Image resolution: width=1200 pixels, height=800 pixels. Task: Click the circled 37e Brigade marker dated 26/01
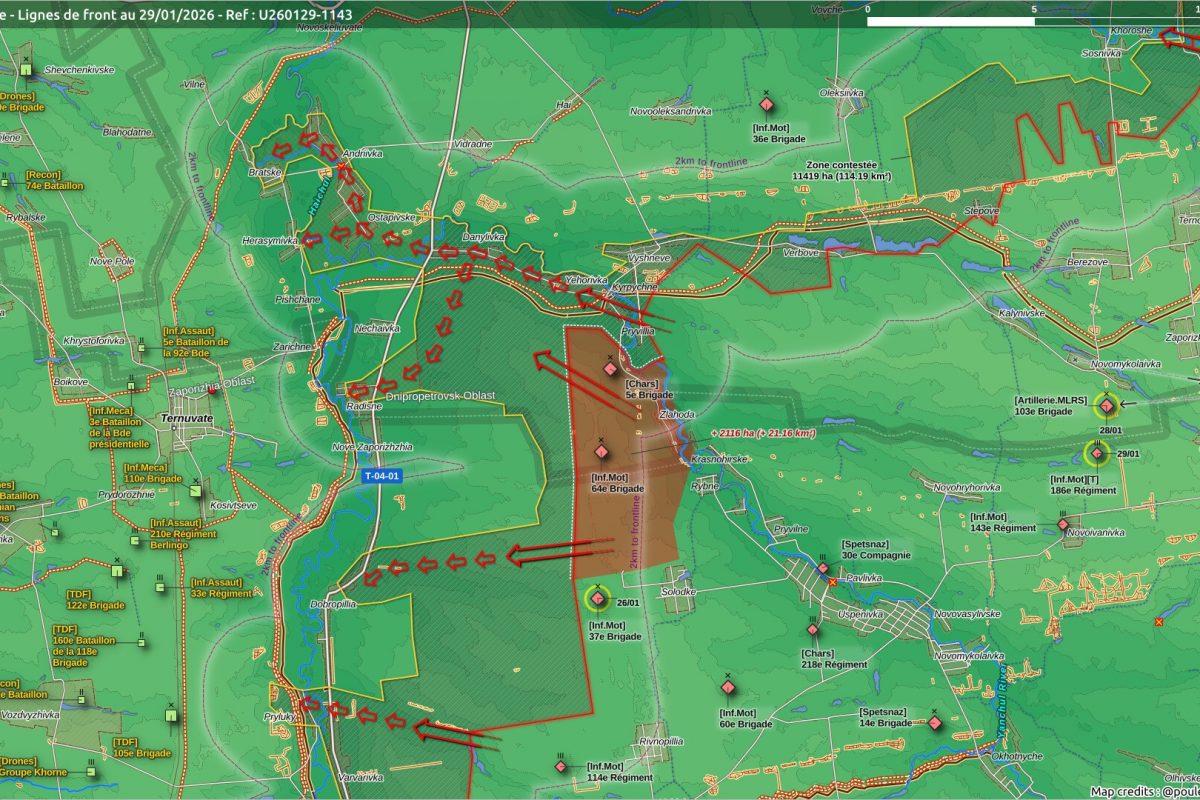pos(598,599)
